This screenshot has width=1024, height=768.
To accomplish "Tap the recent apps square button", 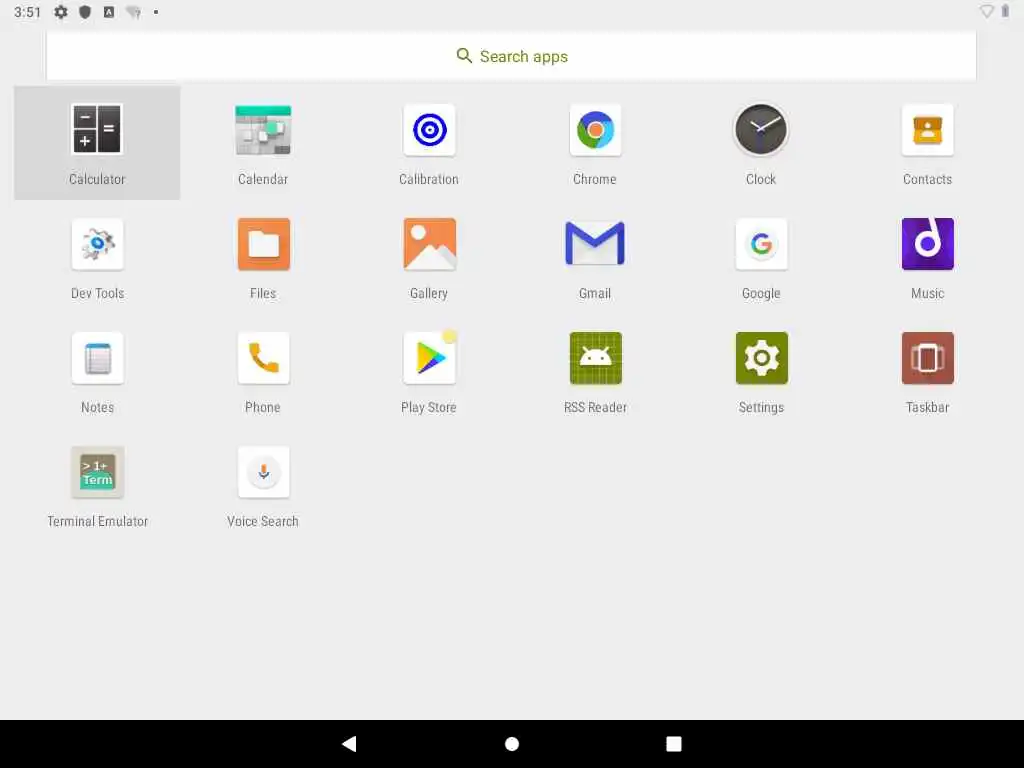I will [x=673, y=744].
